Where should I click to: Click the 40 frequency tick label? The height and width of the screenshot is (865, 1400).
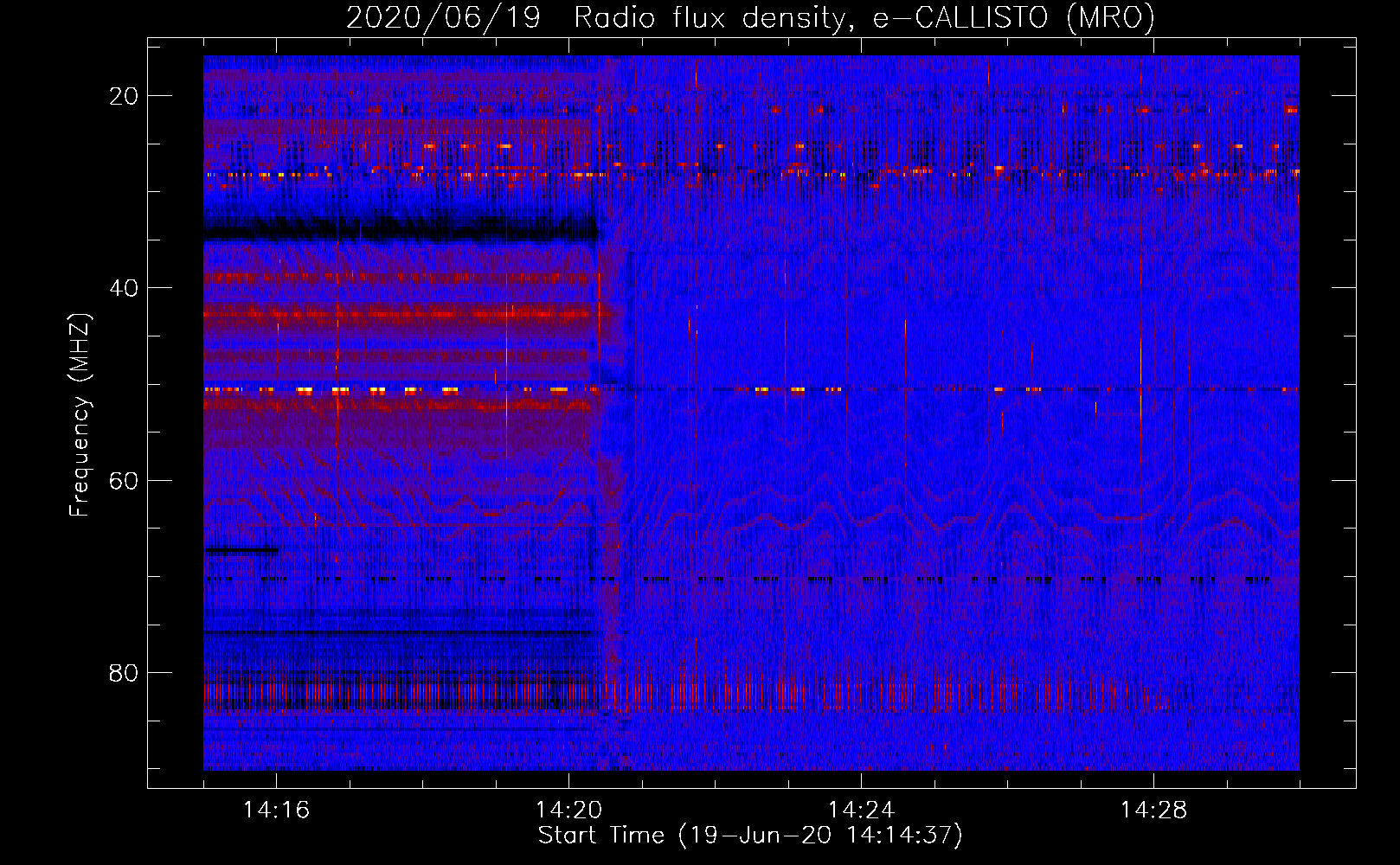tap(124, 288)
